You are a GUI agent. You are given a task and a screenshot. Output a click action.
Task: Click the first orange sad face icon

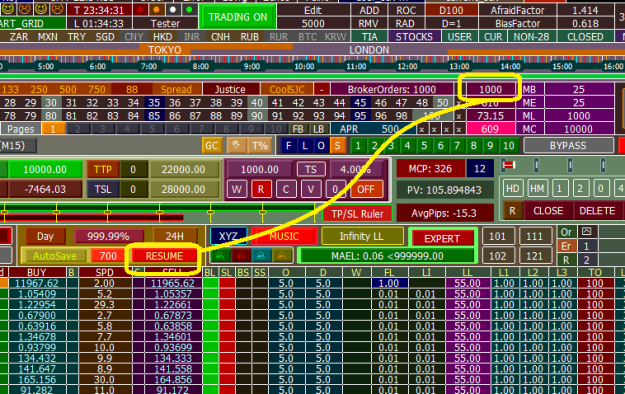click(24, 9)
